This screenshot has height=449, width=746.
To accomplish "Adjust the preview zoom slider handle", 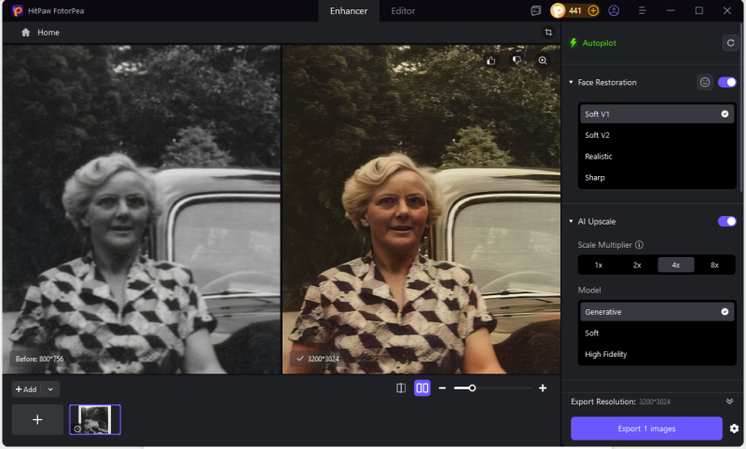I will (x=472, y=388).
